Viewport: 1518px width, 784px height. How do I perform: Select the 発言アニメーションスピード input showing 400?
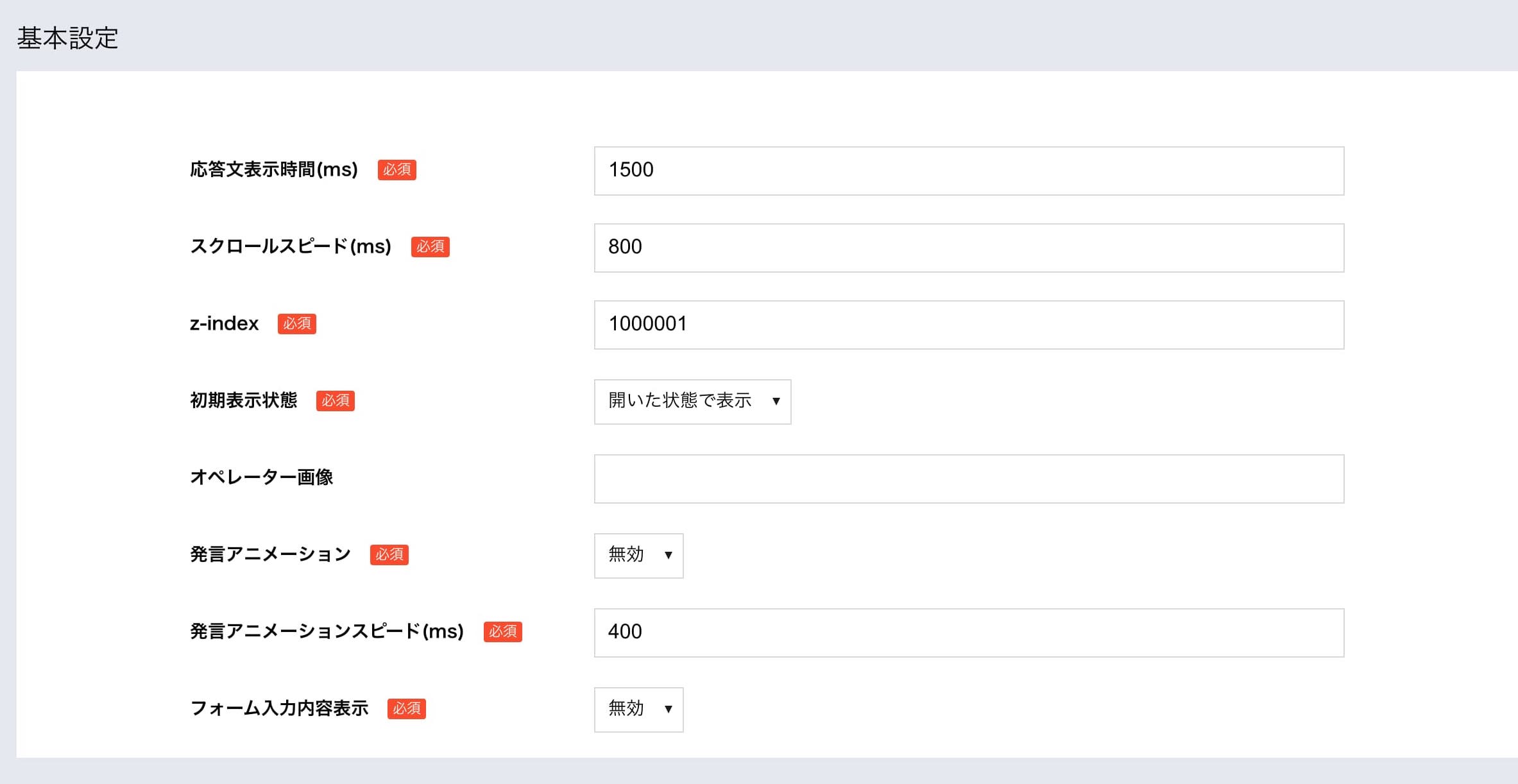click(x=969, y=633)
